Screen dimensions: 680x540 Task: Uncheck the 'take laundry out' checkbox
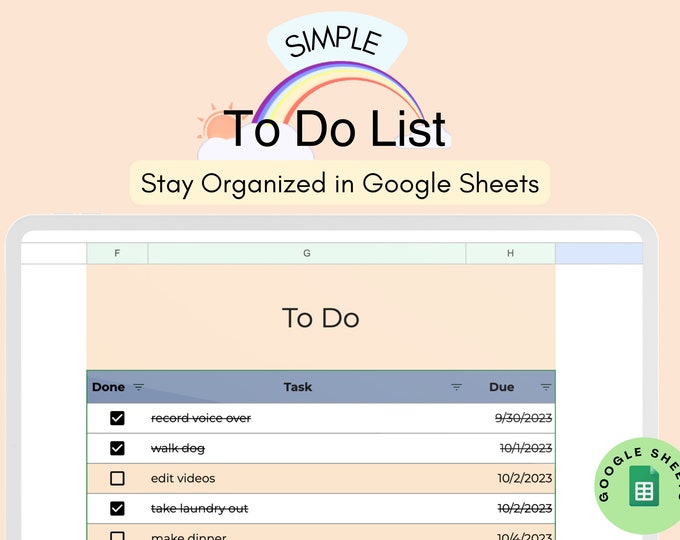(117, 508)
